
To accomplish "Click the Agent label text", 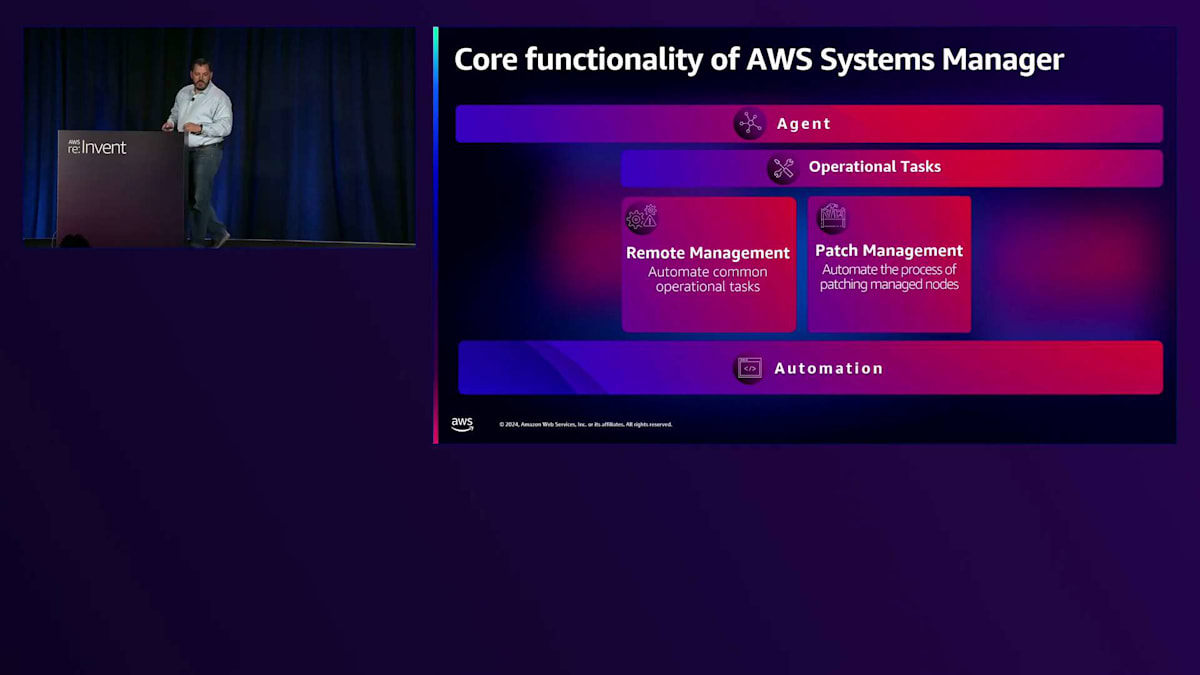I will 804,124.
